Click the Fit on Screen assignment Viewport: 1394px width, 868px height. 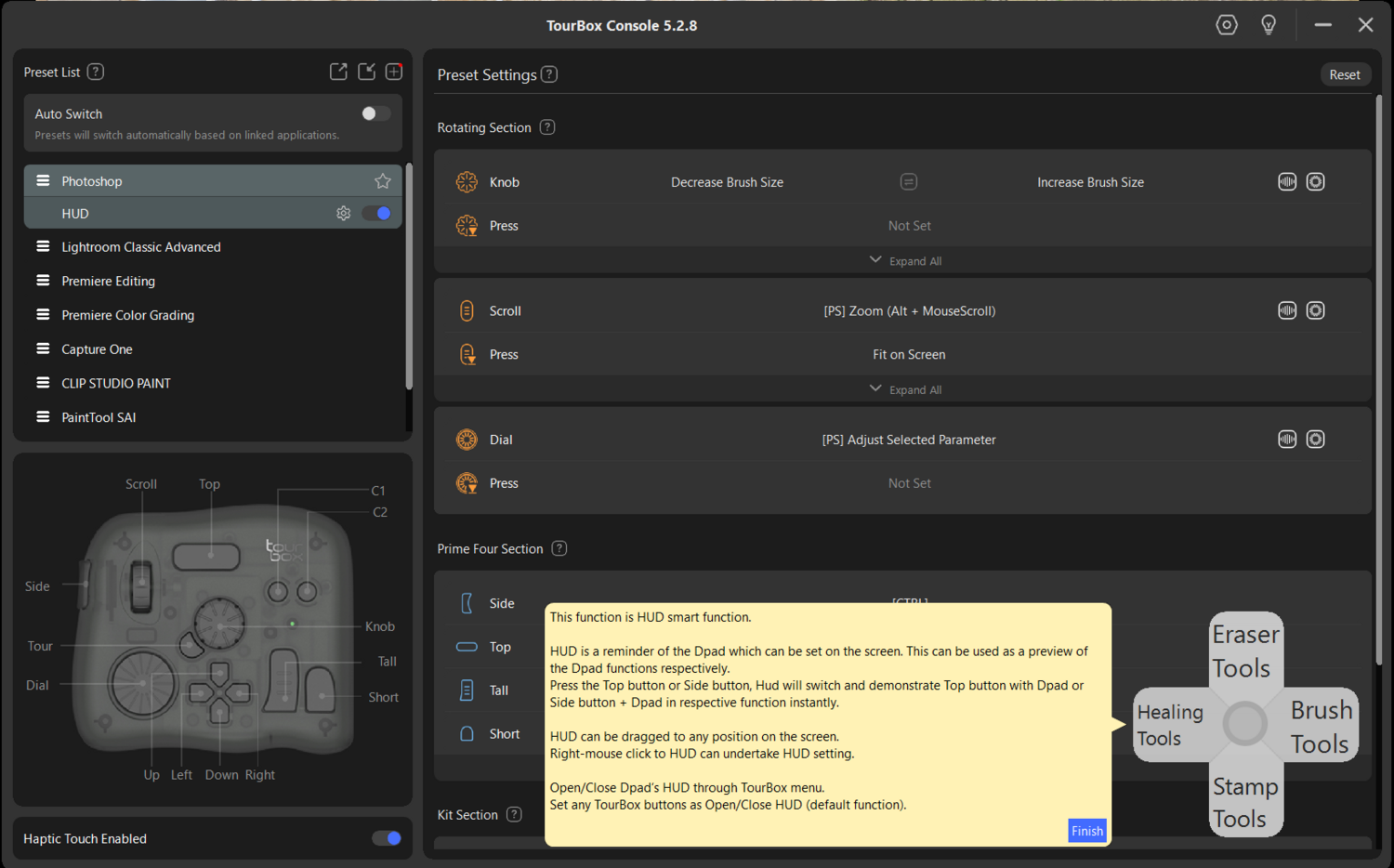coord(909,354)
